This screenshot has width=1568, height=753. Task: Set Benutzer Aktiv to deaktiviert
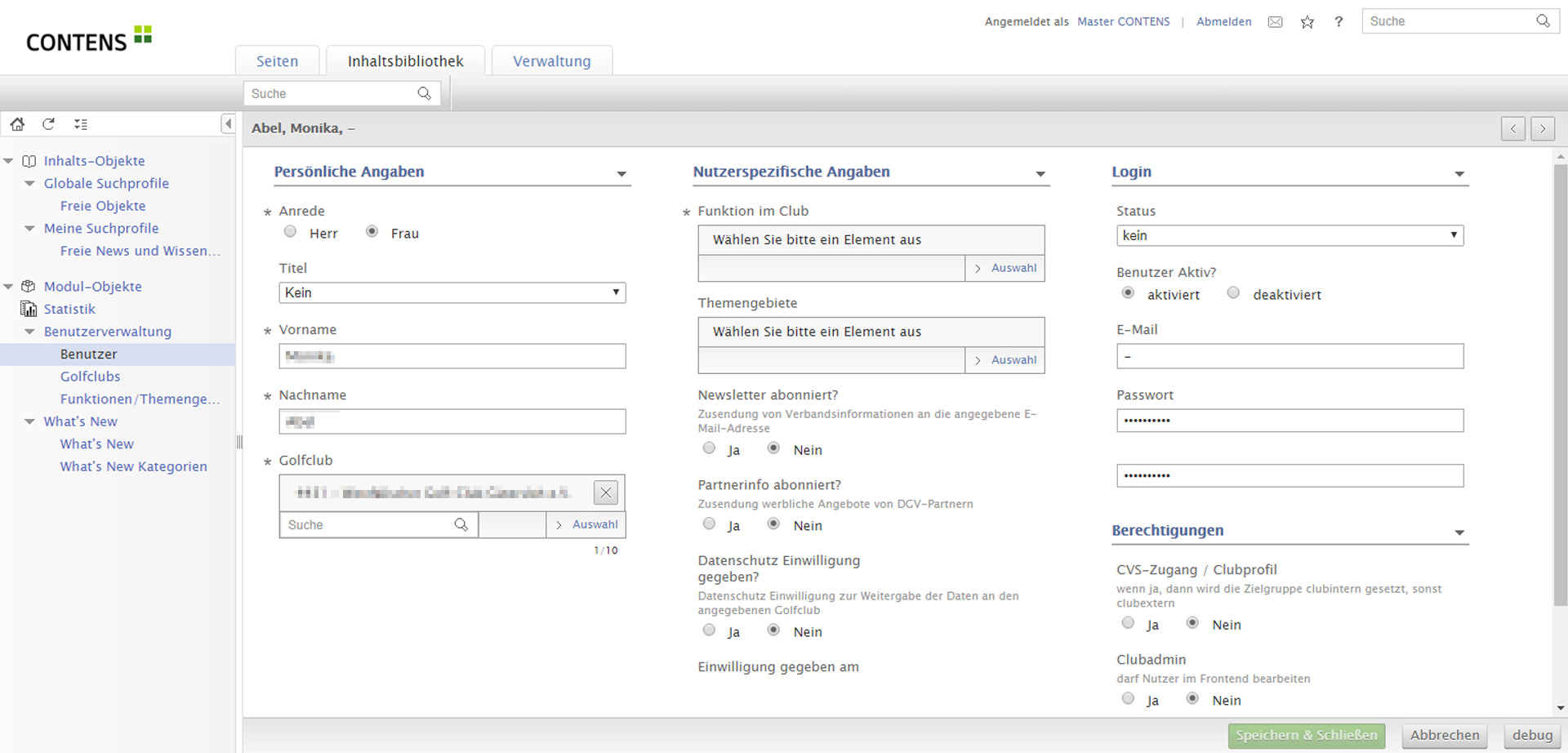pyautogui.click(x=1233, y=293)
